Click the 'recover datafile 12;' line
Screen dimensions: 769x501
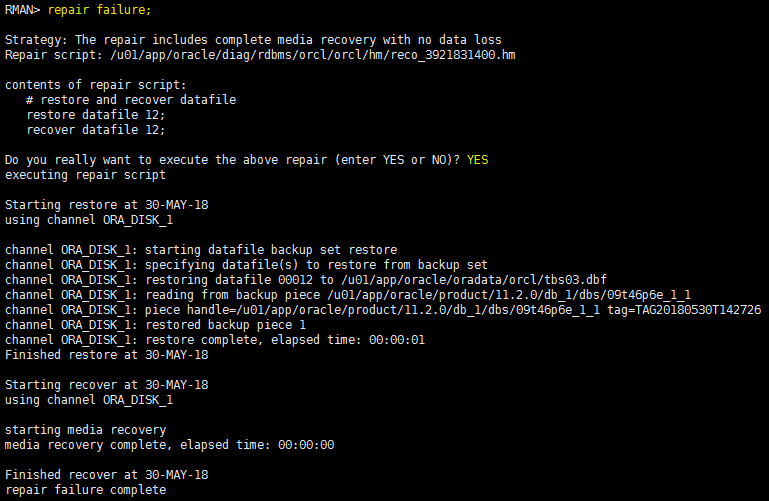pyautogui.click(x=96, y=130)
